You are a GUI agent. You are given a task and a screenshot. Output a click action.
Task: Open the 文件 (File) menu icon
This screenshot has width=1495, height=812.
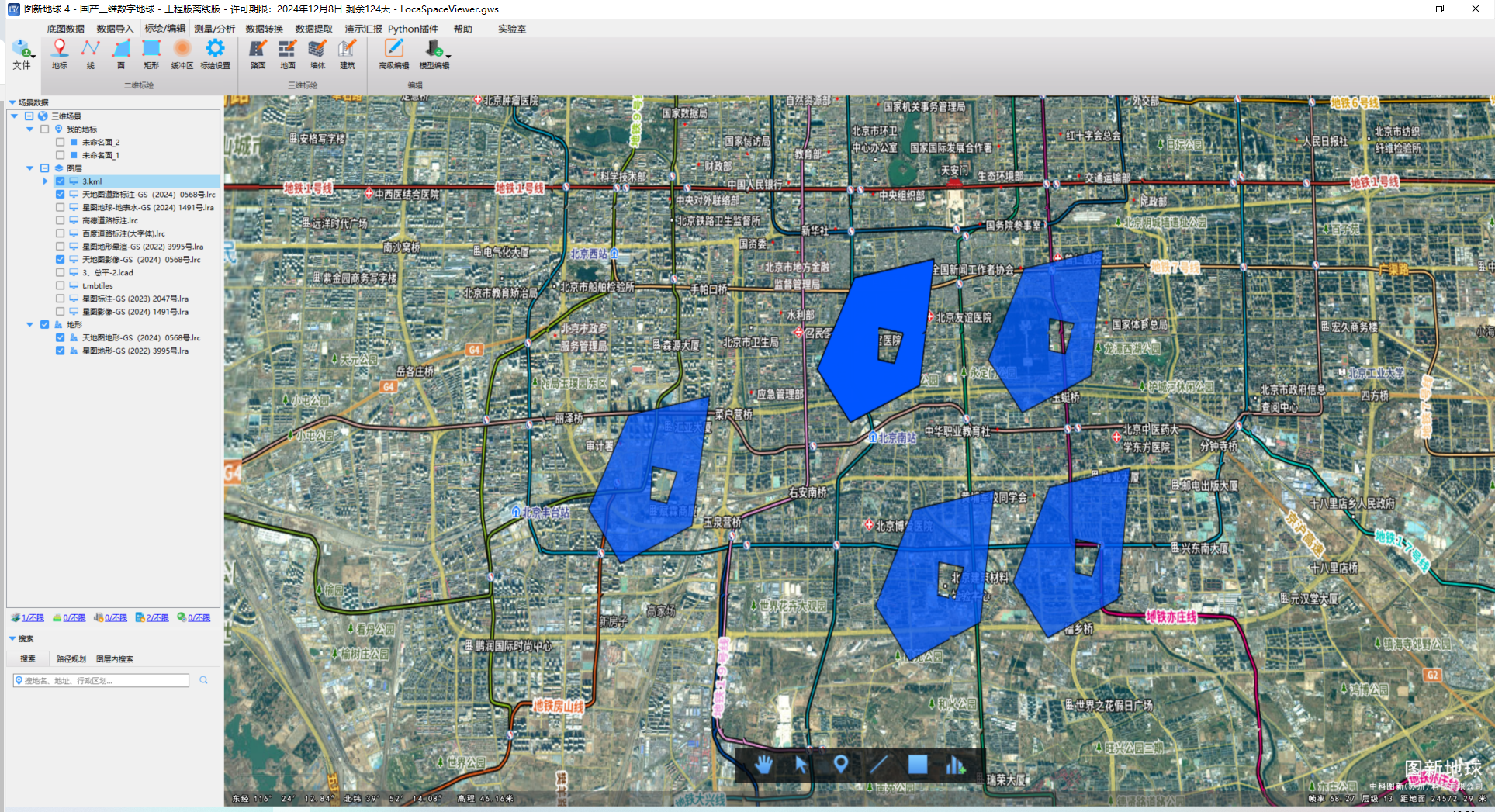point(22,54)
